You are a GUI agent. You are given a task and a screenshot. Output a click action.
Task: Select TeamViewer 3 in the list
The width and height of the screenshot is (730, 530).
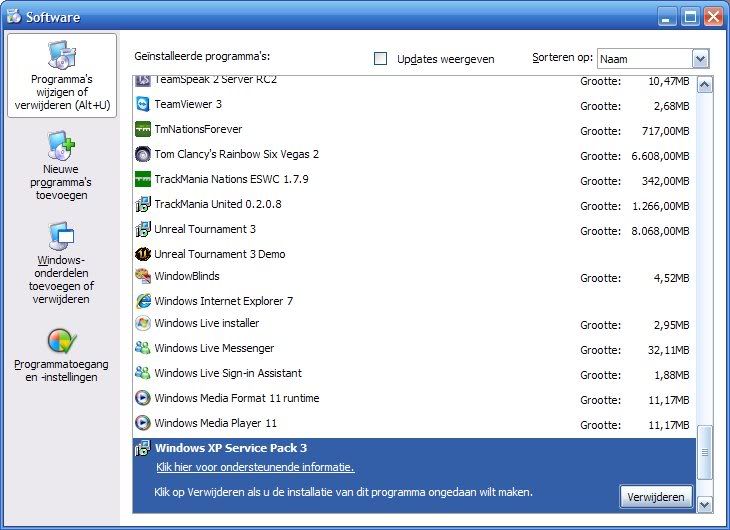click(188, 104)
